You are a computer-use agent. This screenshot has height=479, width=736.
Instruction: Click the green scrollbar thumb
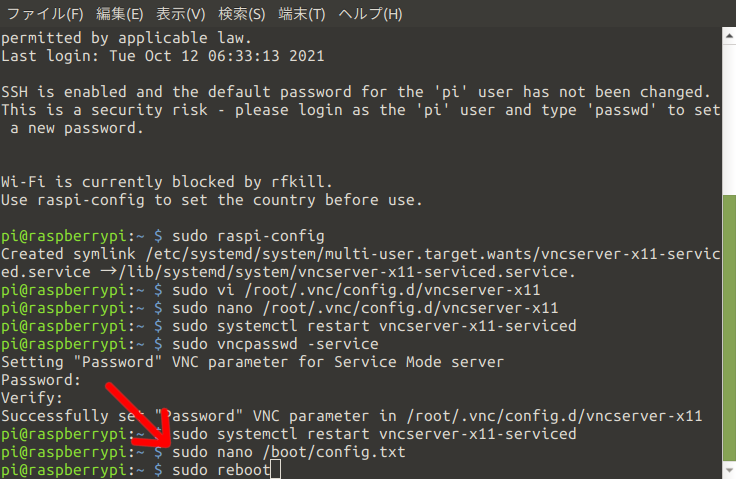click(729, 328)
